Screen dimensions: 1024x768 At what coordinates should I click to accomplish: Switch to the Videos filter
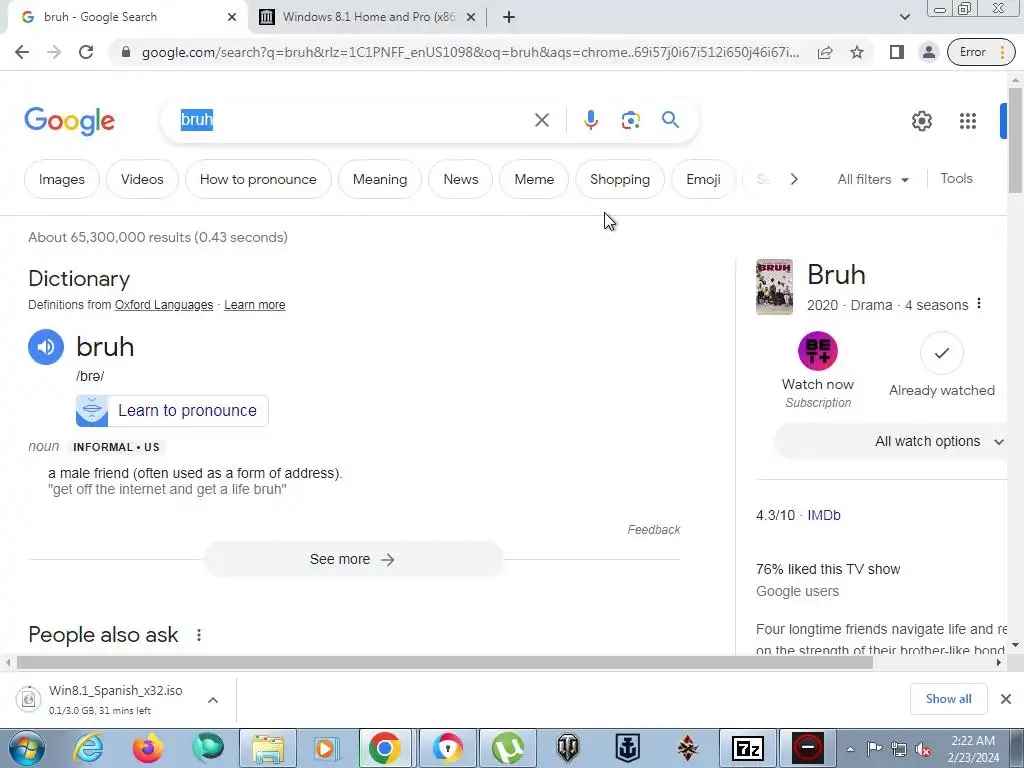click(142, 179)
